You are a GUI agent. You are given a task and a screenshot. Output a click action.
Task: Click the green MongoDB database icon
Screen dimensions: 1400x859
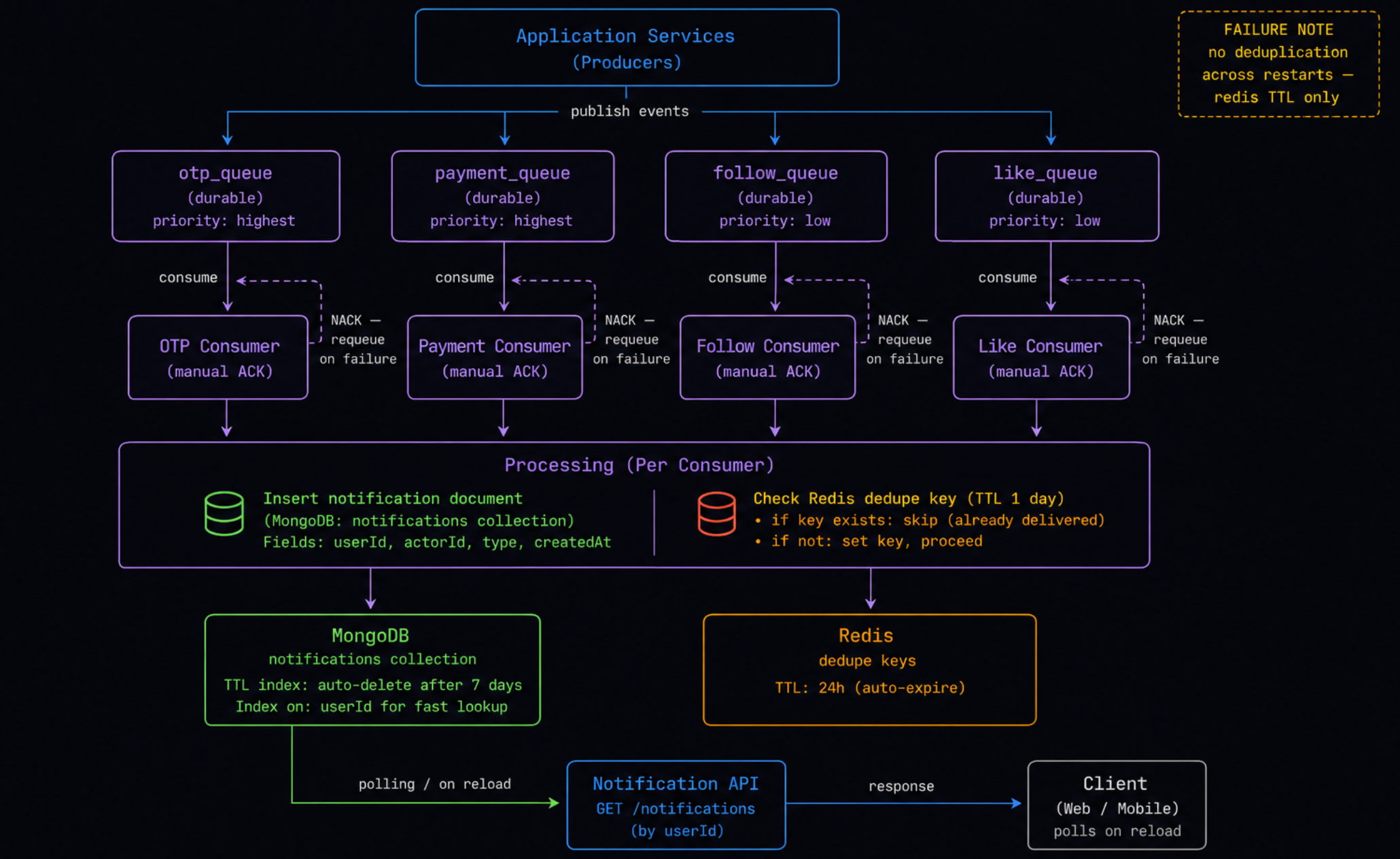[x=224, y=513]
